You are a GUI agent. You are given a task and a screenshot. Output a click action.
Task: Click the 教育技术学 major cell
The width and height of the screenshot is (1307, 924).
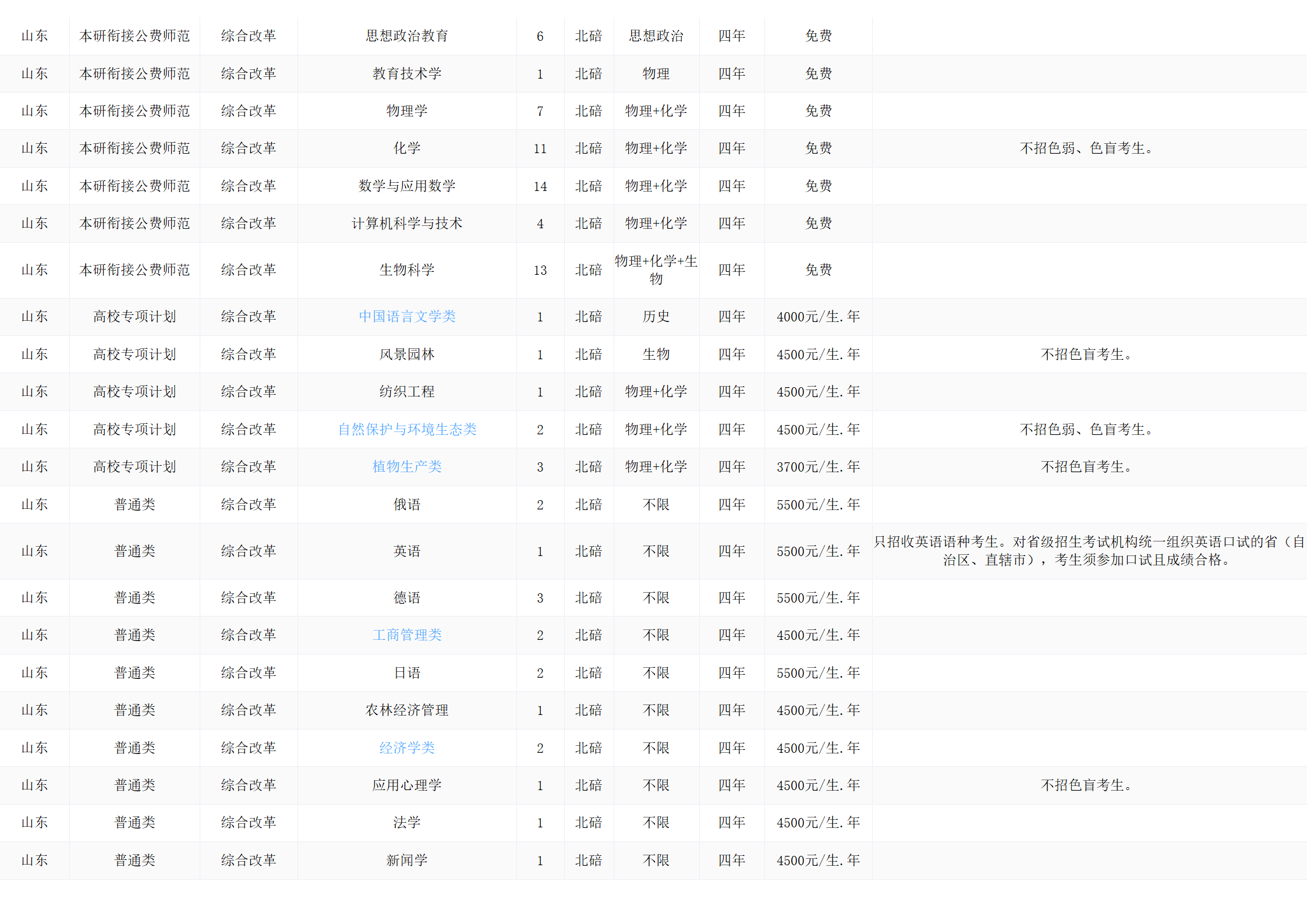click(x=407, y=74)
